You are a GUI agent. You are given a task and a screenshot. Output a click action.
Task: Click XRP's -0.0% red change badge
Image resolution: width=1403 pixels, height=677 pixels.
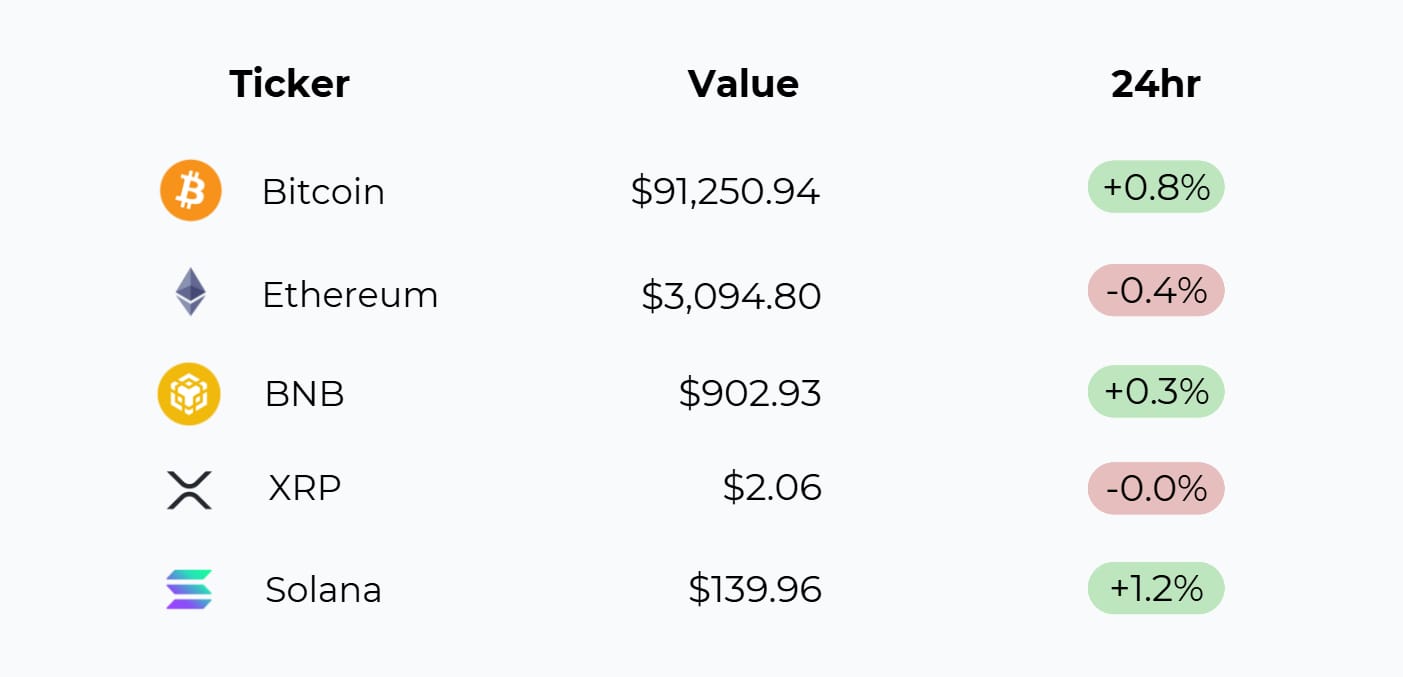pyautogui.click(x=1156, y=488)
